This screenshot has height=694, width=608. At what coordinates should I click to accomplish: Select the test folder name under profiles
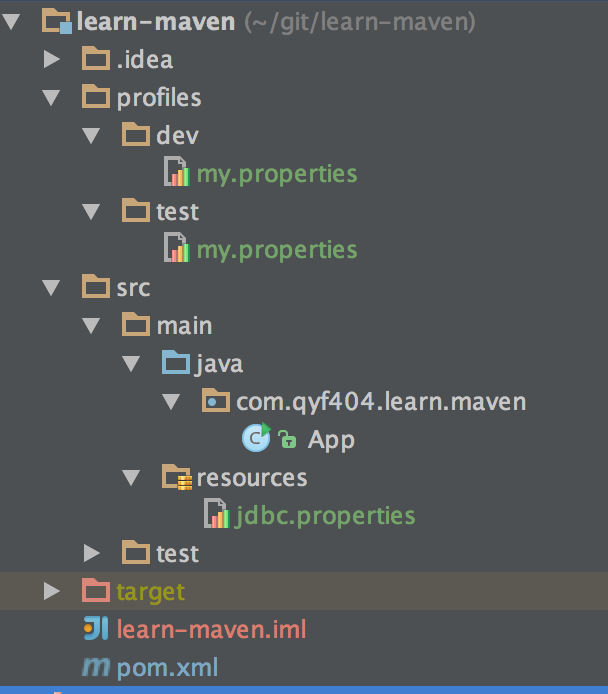[177, 212]
